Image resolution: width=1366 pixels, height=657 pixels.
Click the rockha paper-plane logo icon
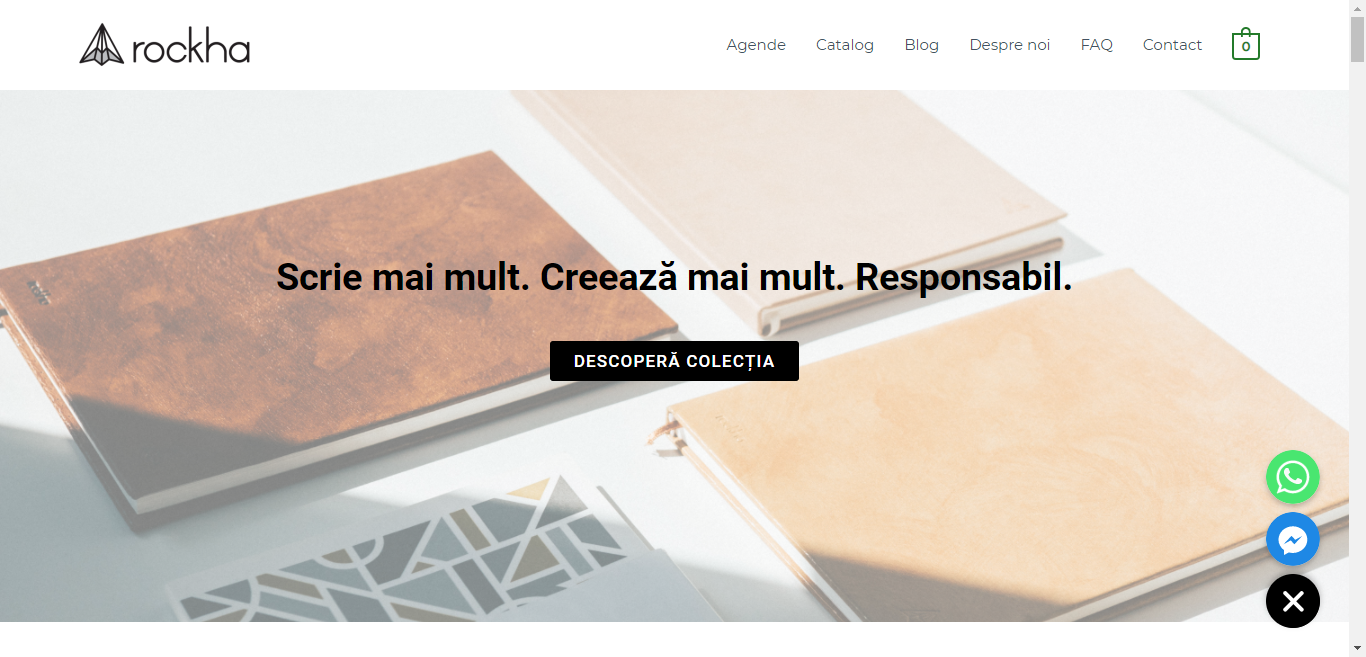pos(101,45)
